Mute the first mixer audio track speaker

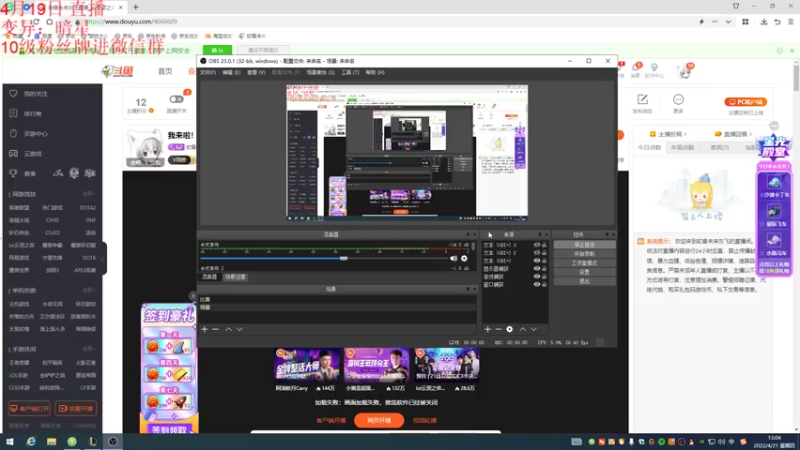454,259
